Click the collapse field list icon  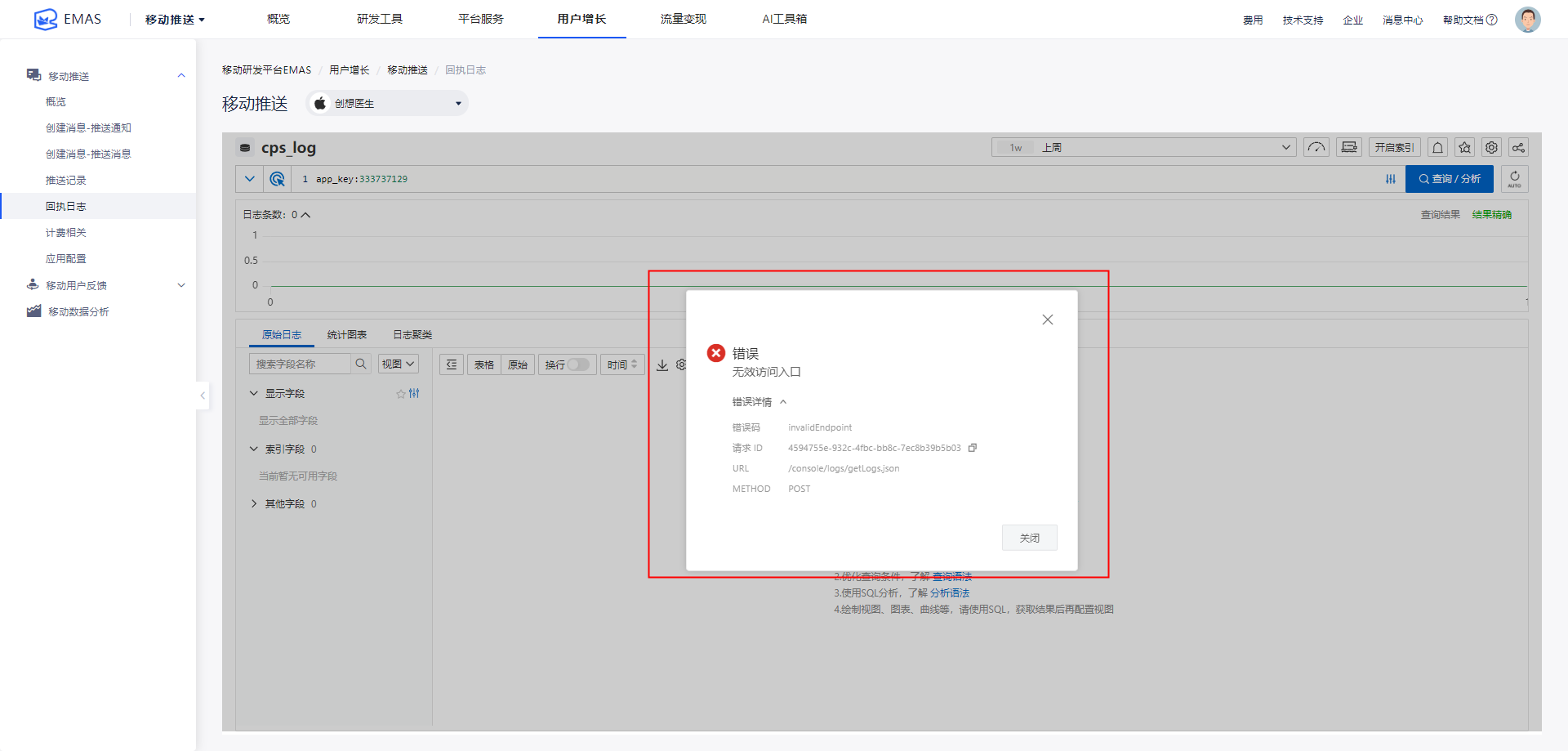[452, 364]
